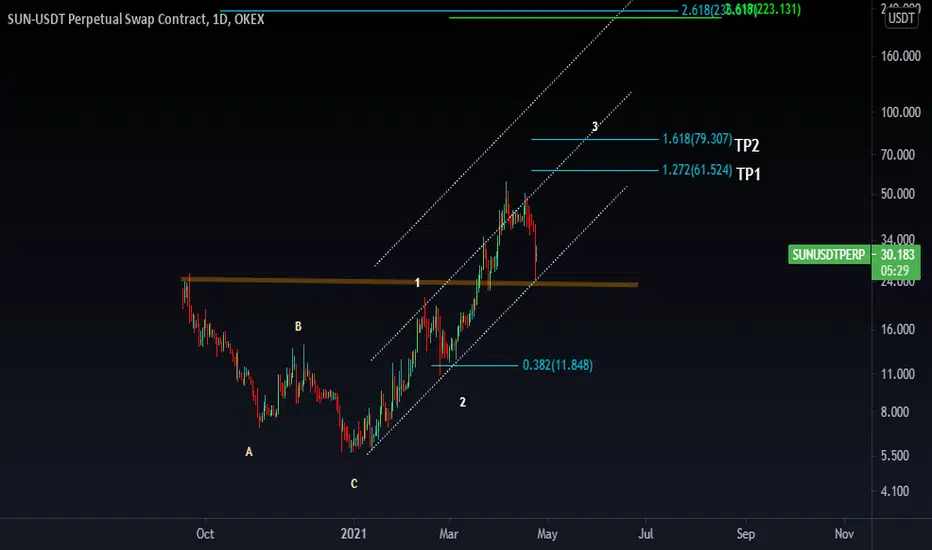
Task: Select the wave label 2 below channel
Action: (x=462, y=403)
